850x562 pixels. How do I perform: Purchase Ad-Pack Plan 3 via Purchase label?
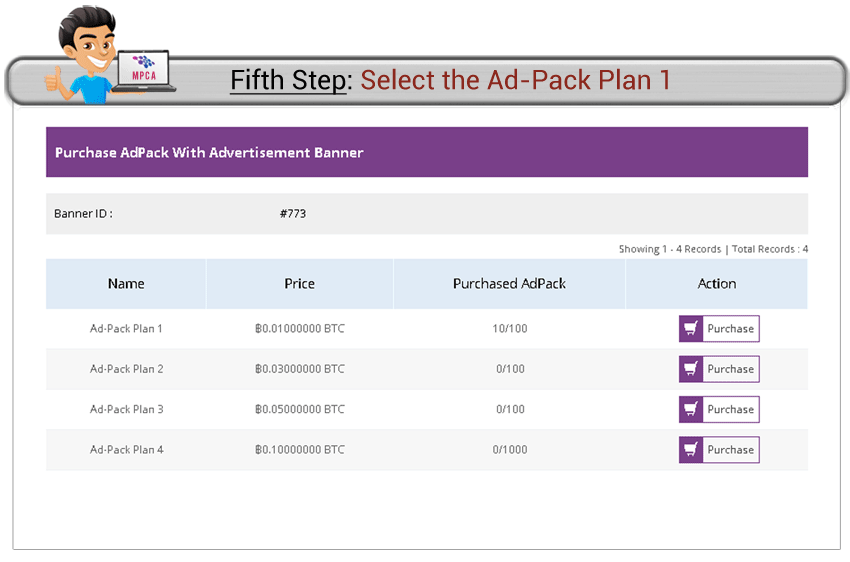coord(731,409)
